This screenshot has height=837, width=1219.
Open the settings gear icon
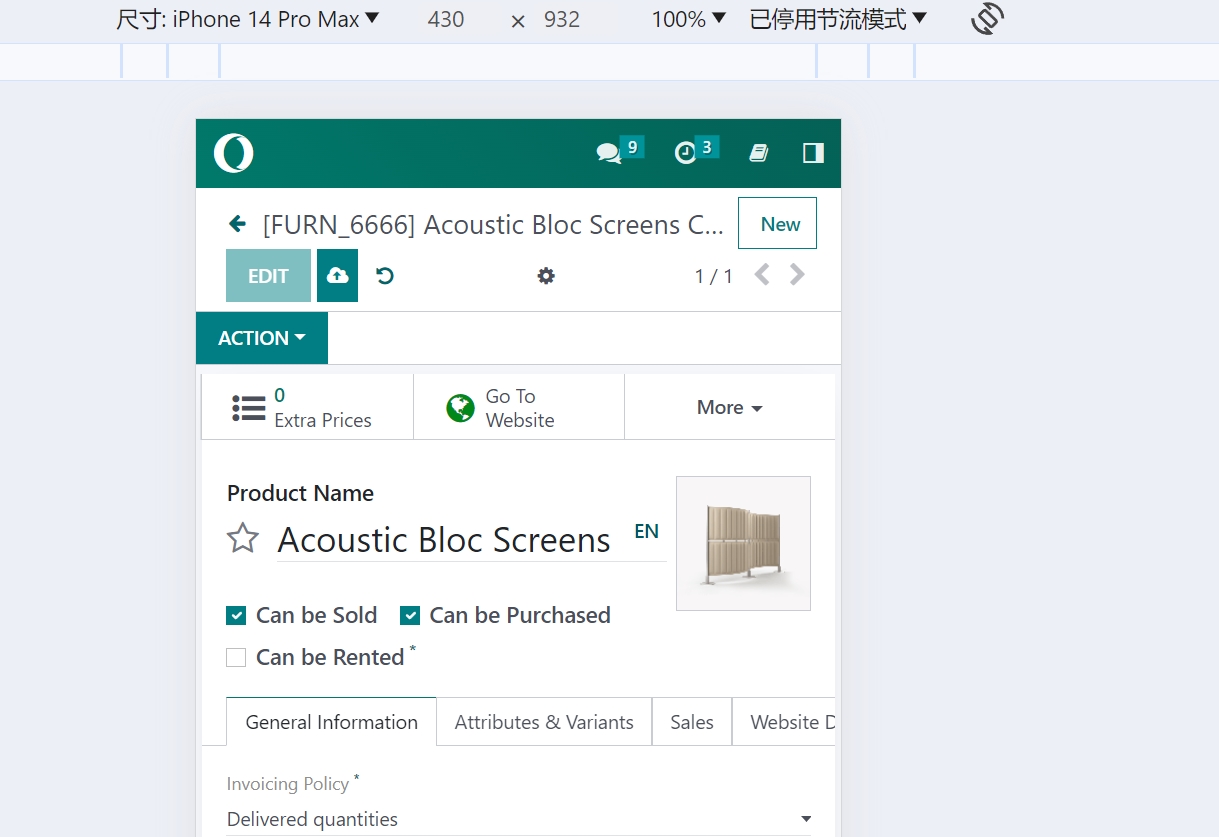[546, 276]
